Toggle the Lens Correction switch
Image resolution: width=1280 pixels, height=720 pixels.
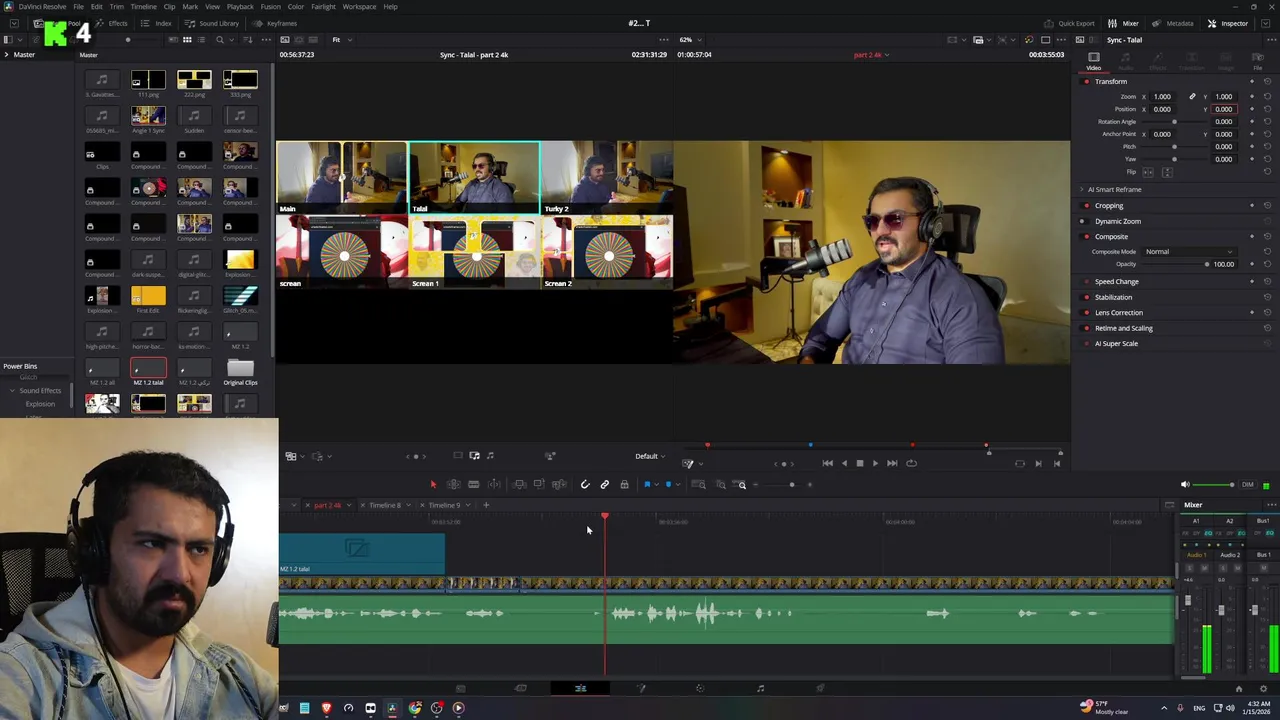click(x=1085, y=313)
